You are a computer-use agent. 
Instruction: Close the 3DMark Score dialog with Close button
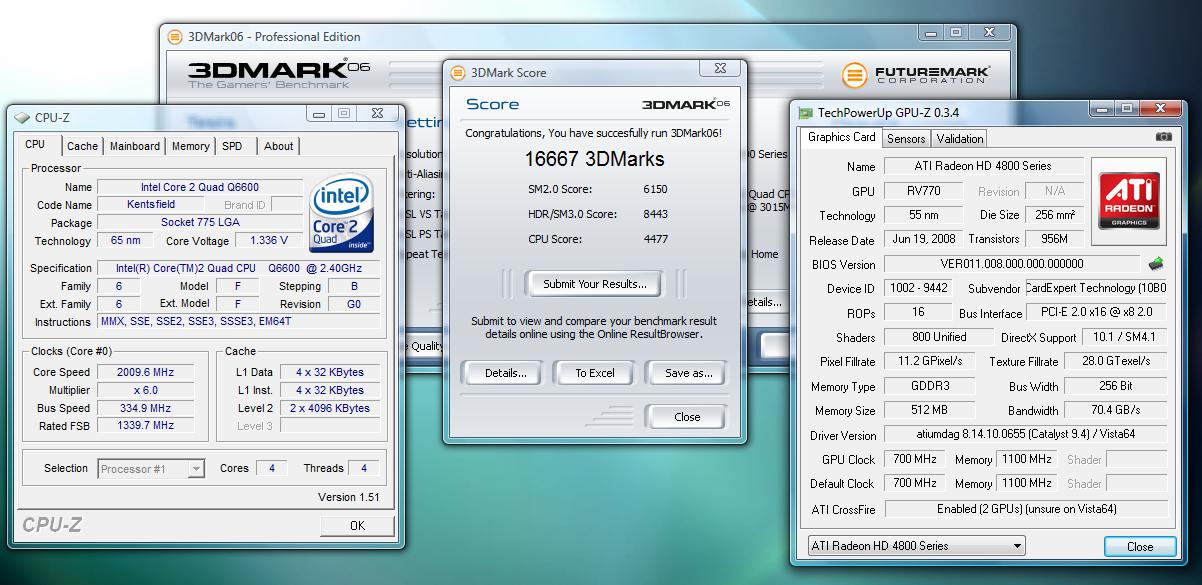pos(687,417)
